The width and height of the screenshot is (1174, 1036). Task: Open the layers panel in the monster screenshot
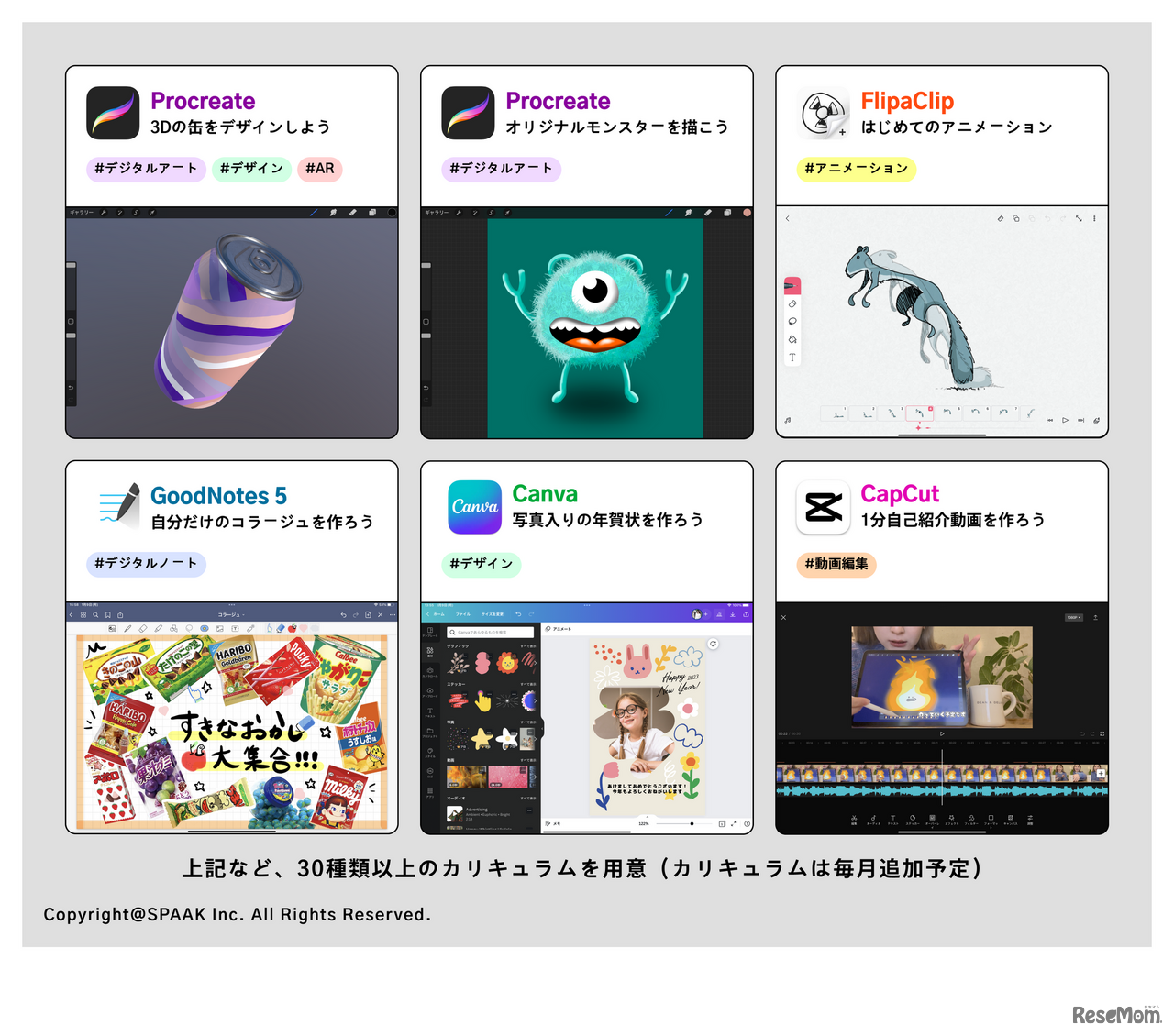tap(727, 213)
